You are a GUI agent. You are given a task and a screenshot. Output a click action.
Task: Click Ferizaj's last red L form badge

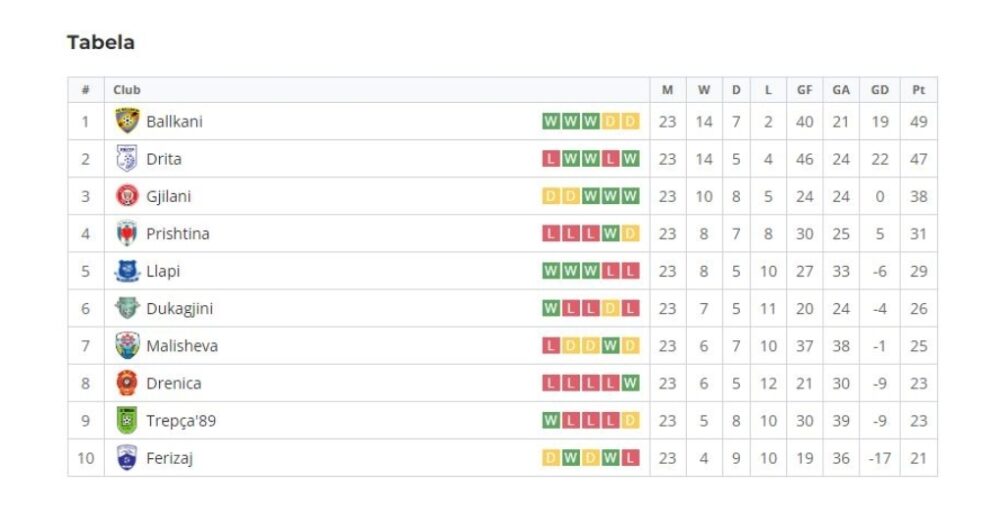[631, 458]
